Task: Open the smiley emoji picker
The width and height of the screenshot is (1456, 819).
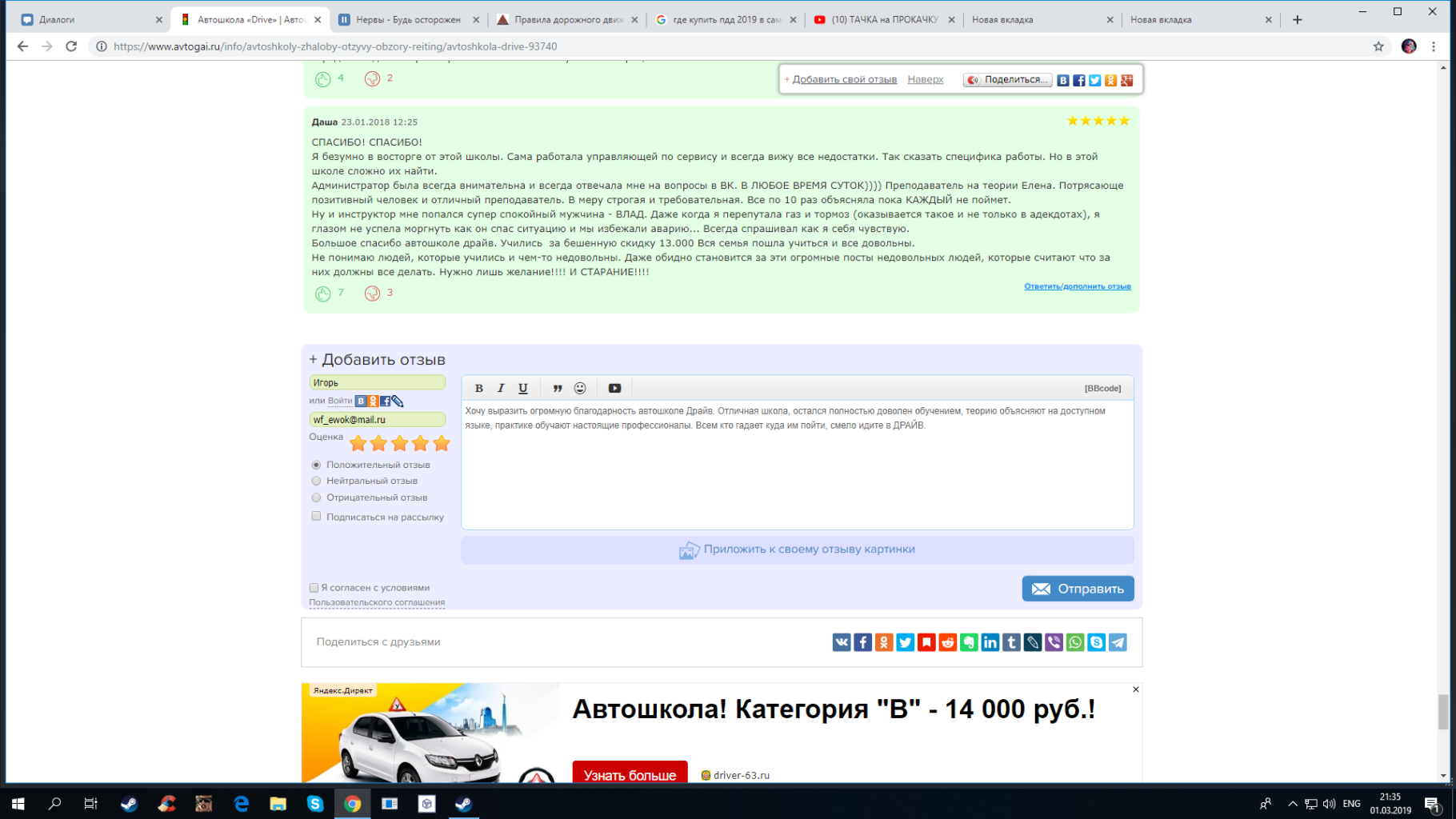Action: 580,388
